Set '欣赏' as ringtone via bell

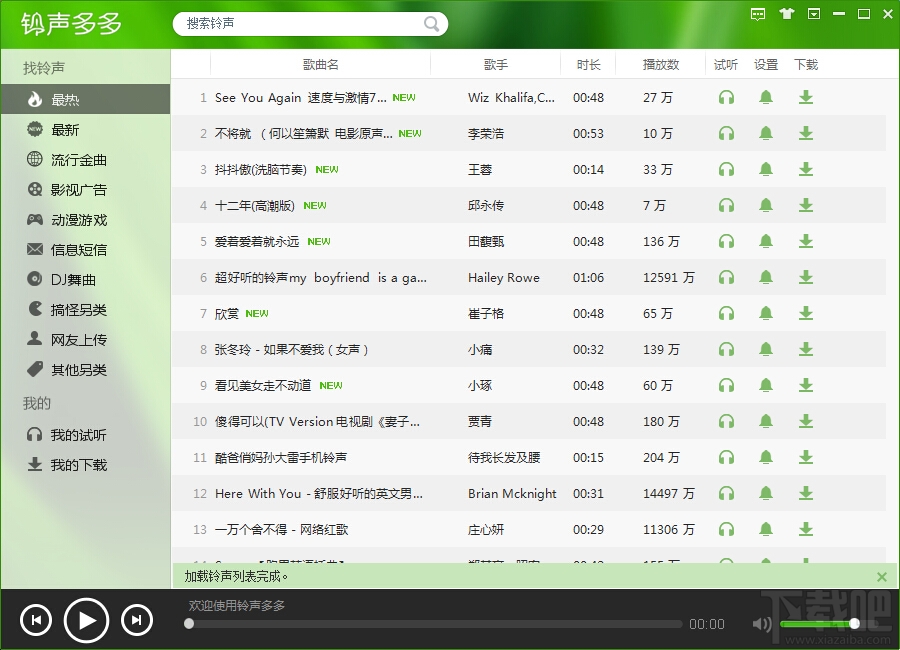[x=766, y=314]
